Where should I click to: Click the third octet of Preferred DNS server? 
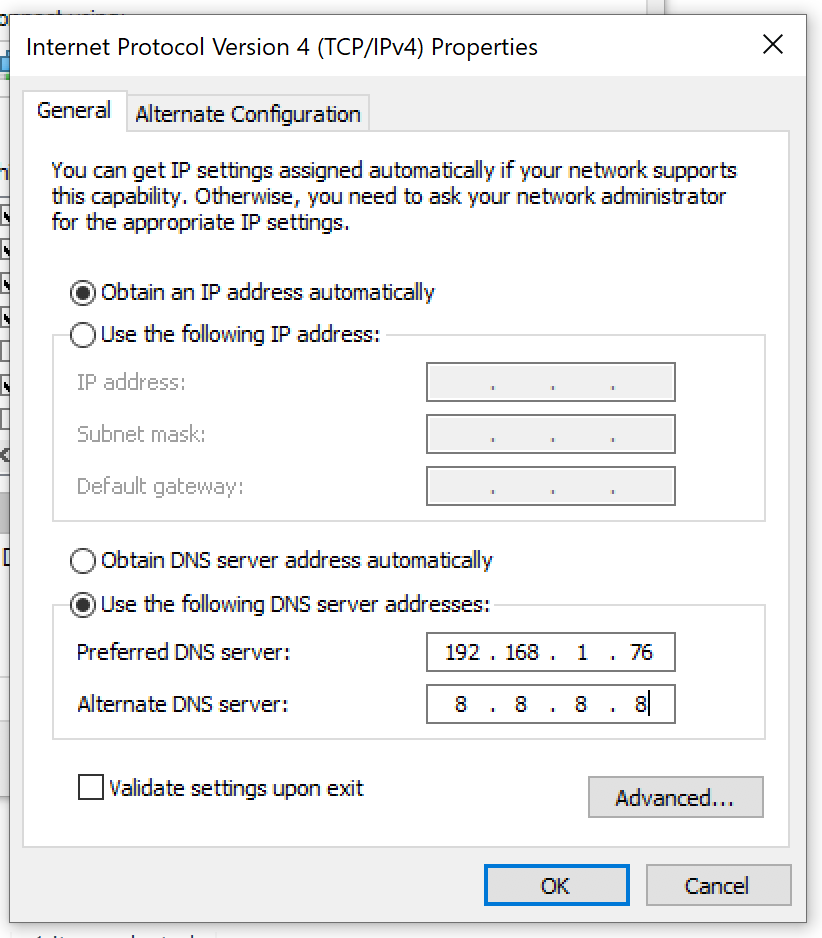point(582,653)
